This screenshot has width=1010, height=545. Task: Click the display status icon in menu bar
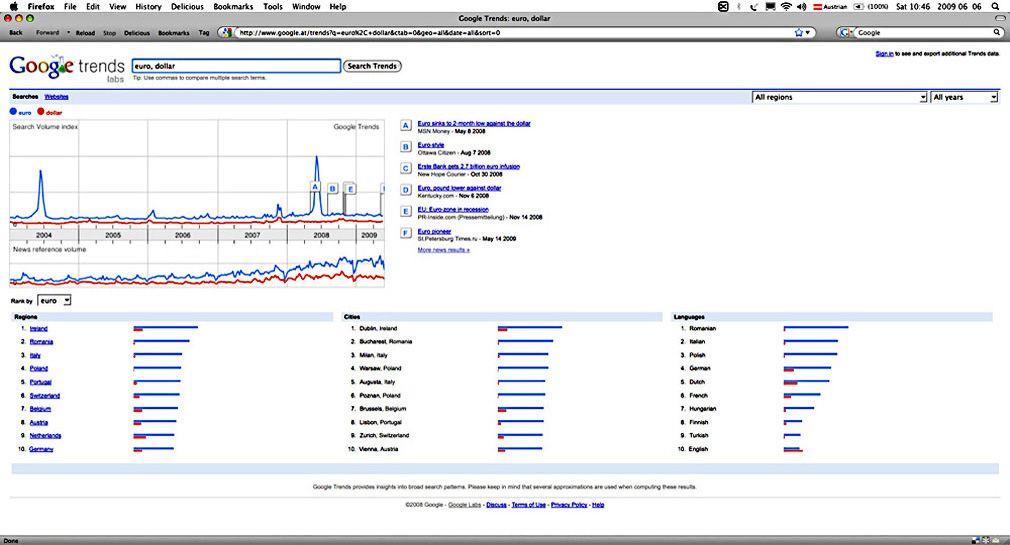click(x=770, y=6)
